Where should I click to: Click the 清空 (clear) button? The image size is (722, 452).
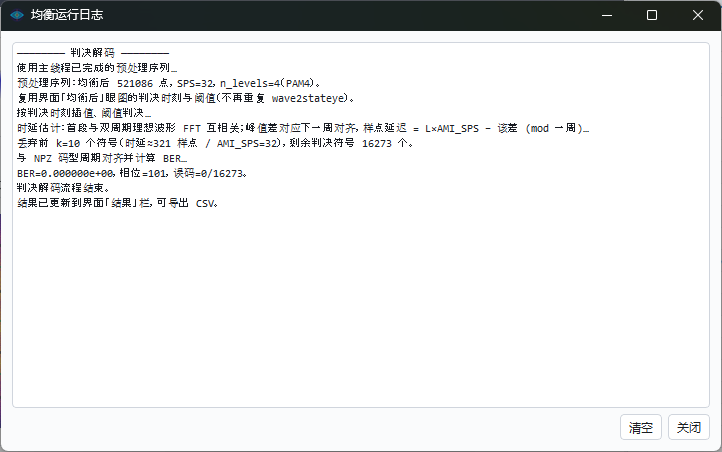click(x=640, y=427)
